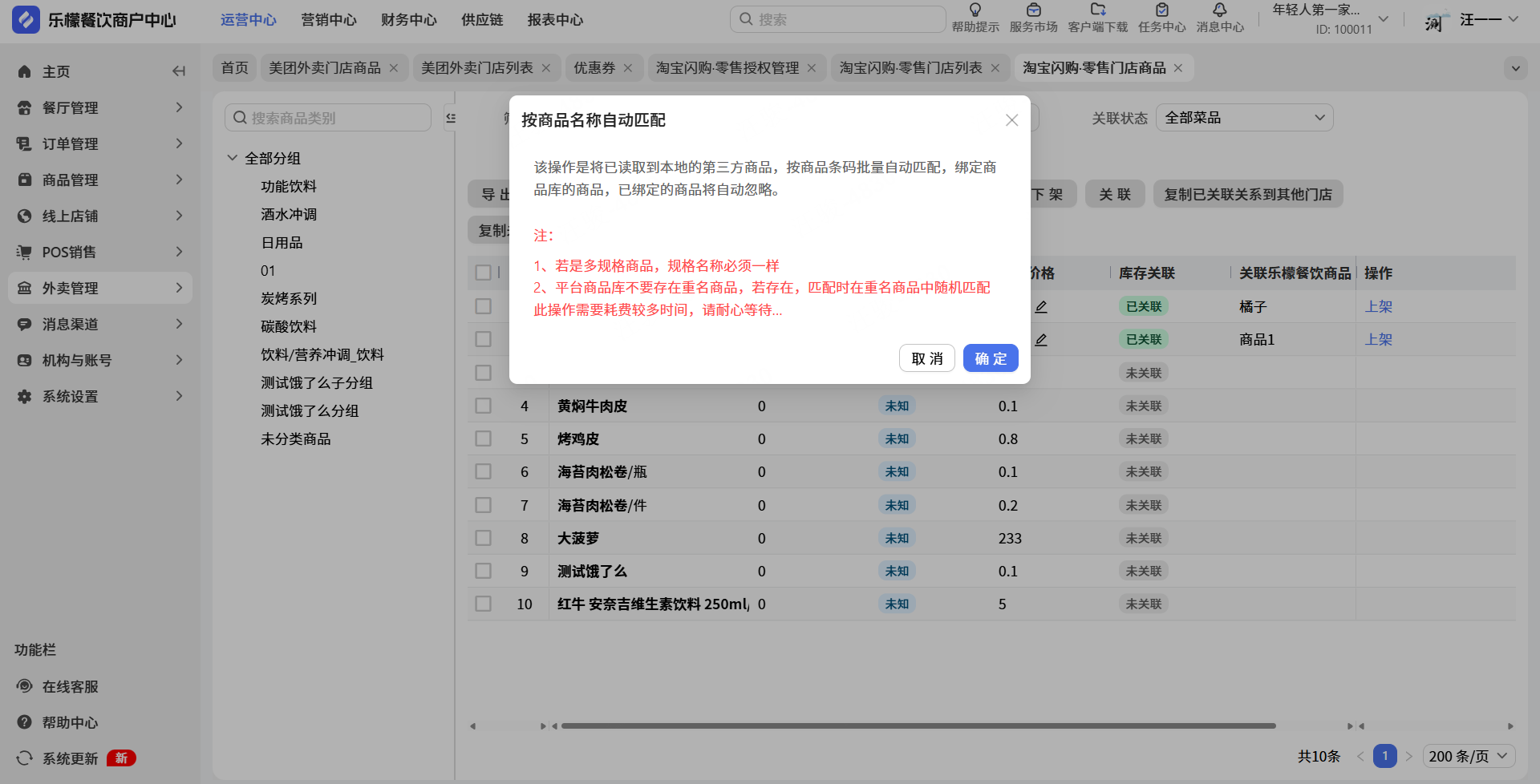
Task: Check the box for 黄焖牛肉皮 row
Action: point(483,406)
